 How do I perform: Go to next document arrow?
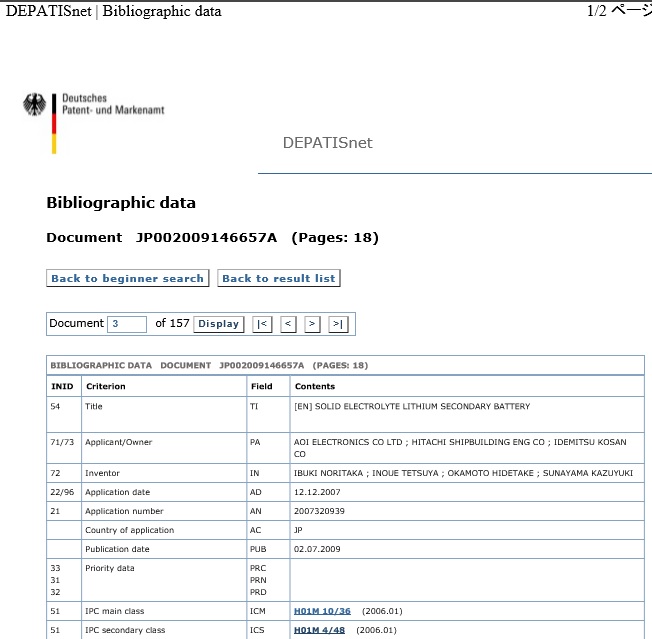point(312,324)
